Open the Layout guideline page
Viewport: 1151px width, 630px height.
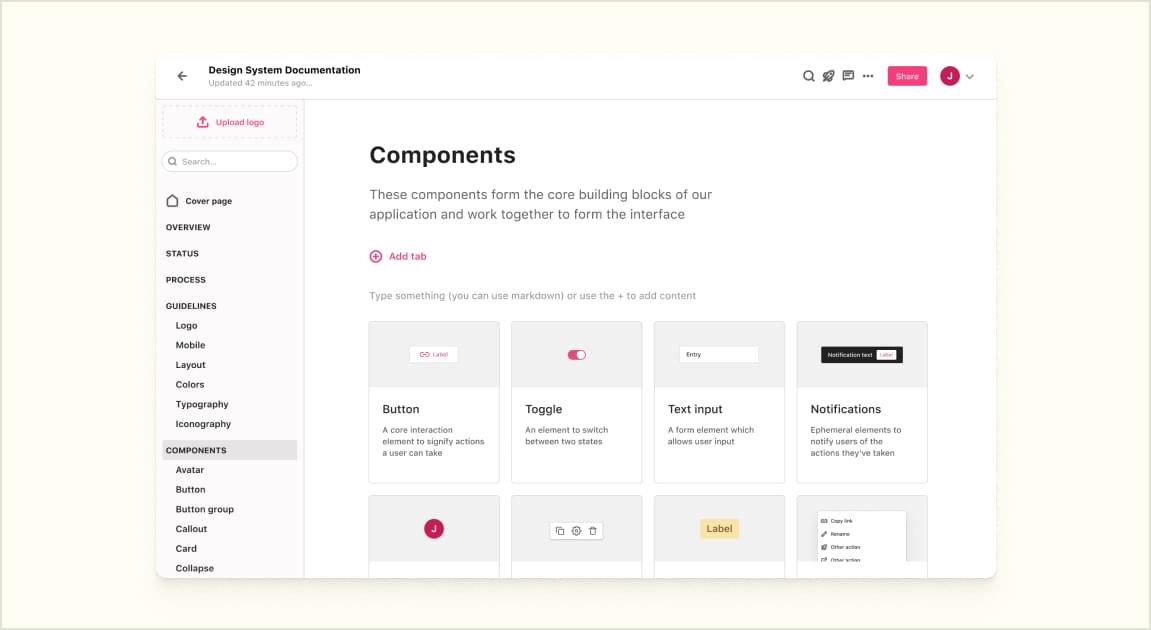(190, 365)
